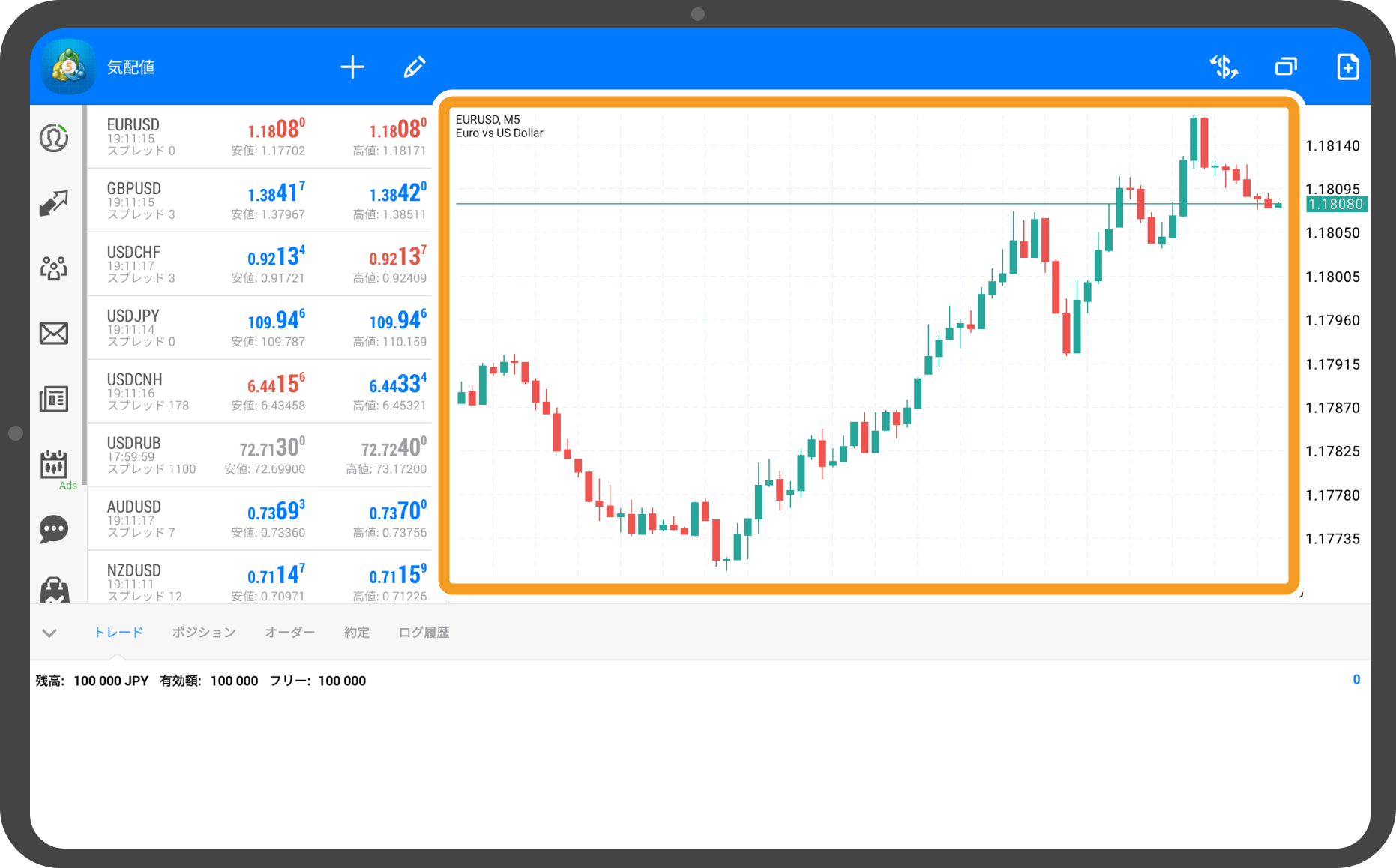Tap the overlapping chart windows icon

tap(1286, 67)
